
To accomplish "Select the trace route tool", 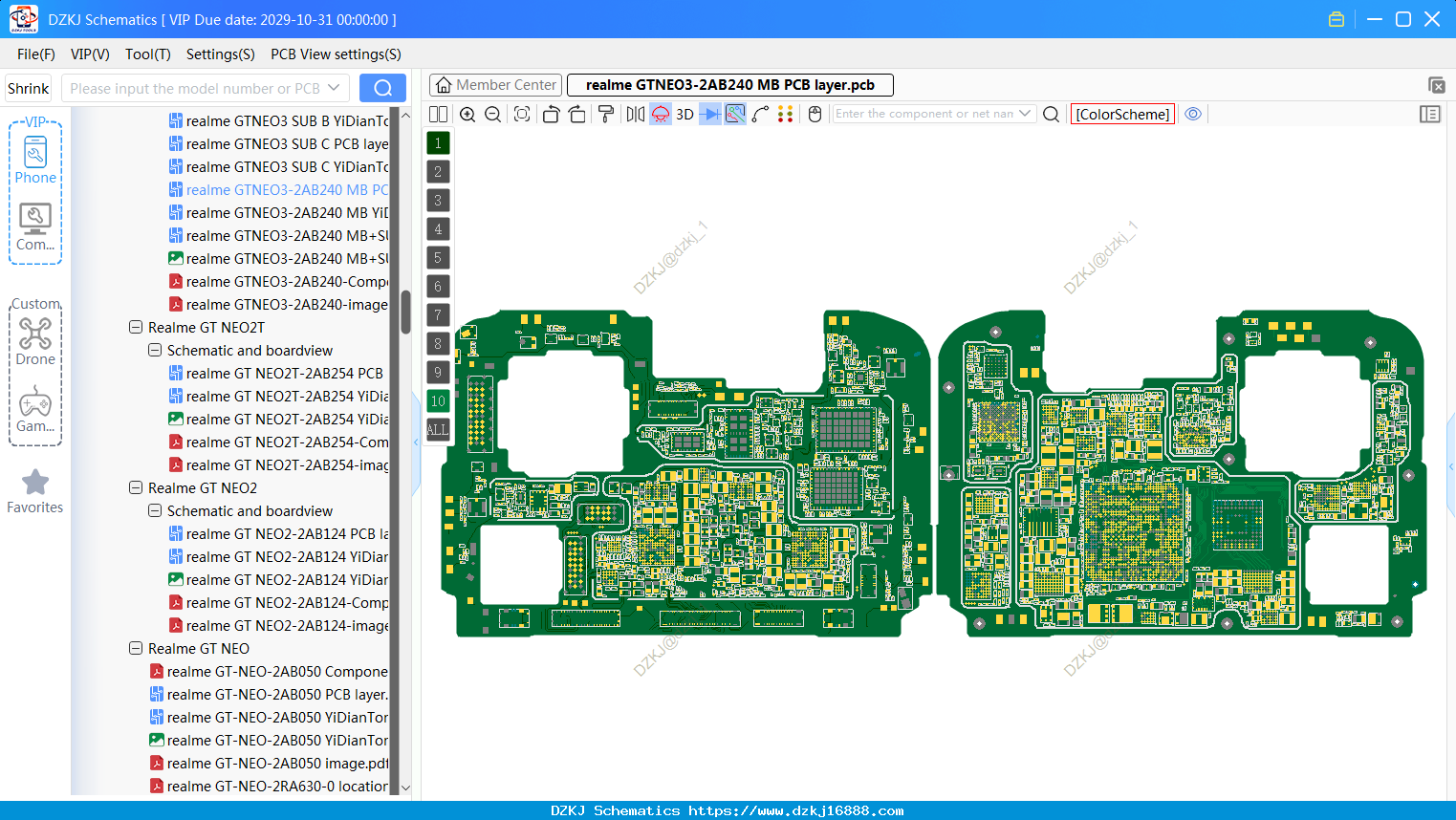I will (761, 114).
